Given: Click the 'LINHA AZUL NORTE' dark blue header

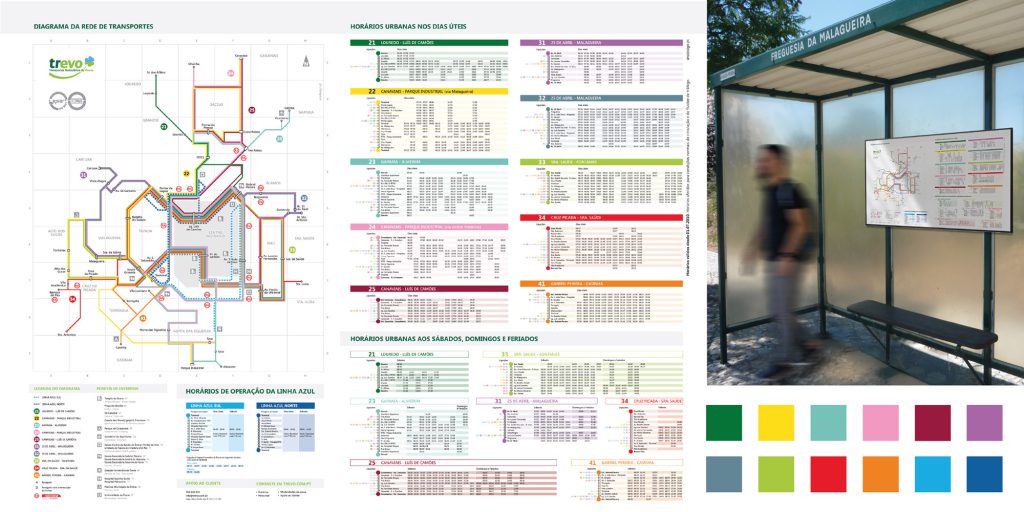Looking at the screenshot, I should tap(285, 406).
